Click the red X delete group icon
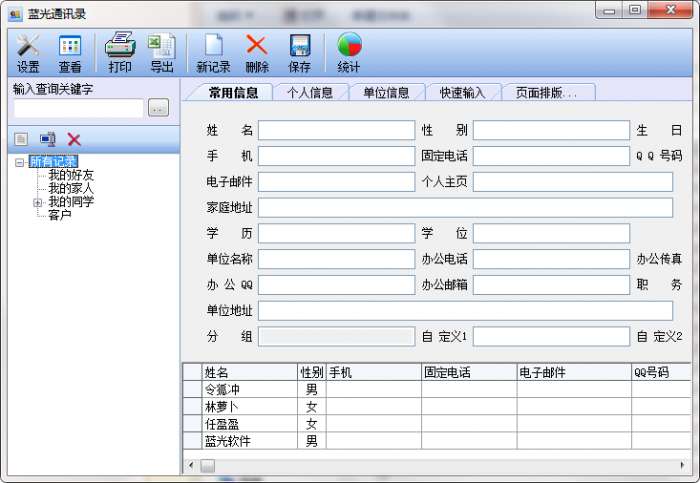 click(74, 139)
